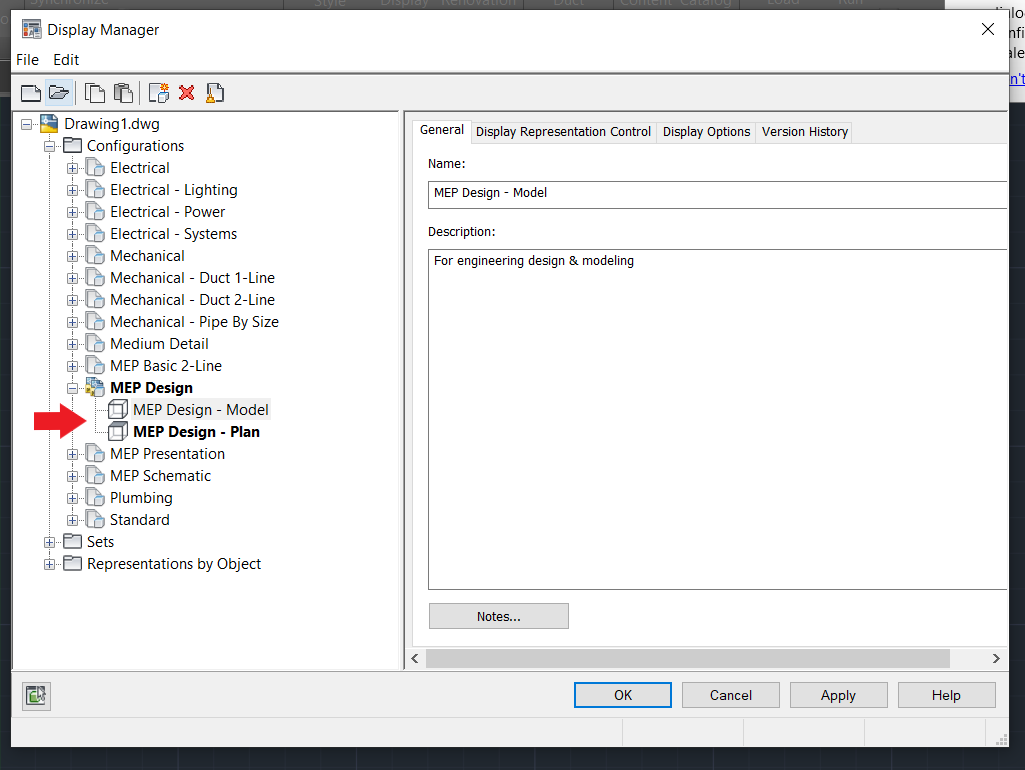
Task: Select the Copy toolbar icon
Action: click(93, 92)
